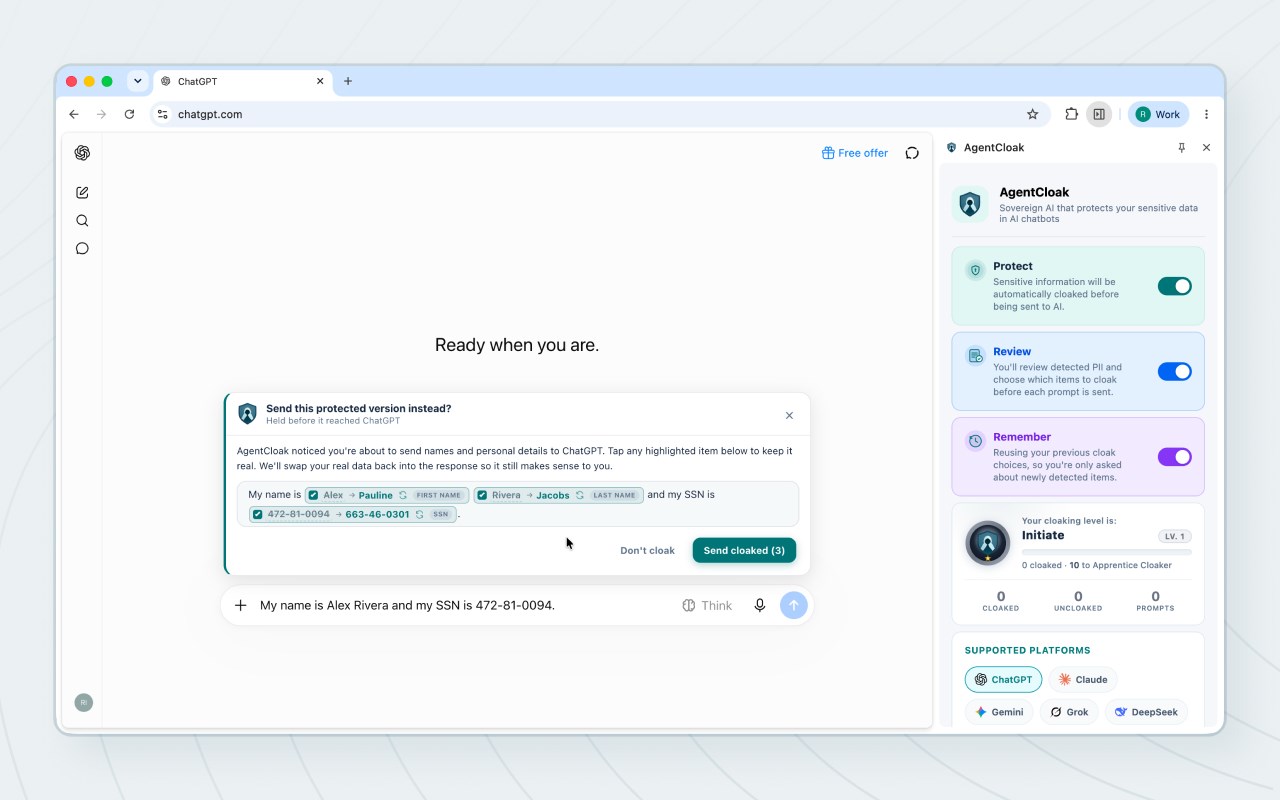The width and height of the screenshot is (1280, 800).
Task: Open the Work profile menu
Action: point(1159,114)
